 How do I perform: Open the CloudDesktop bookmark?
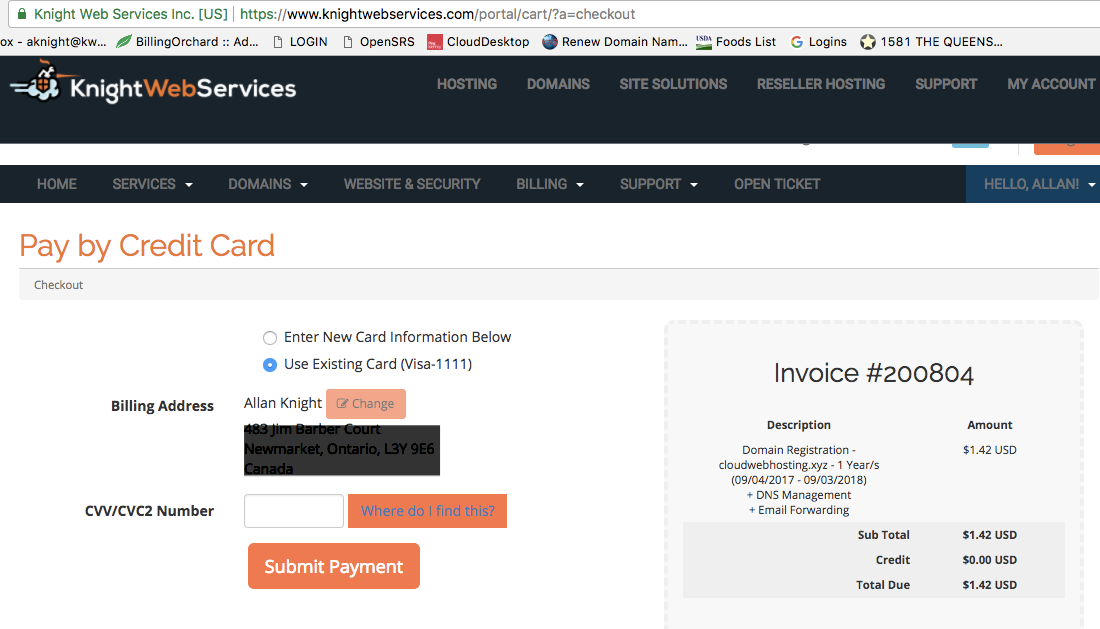point(478,42)
